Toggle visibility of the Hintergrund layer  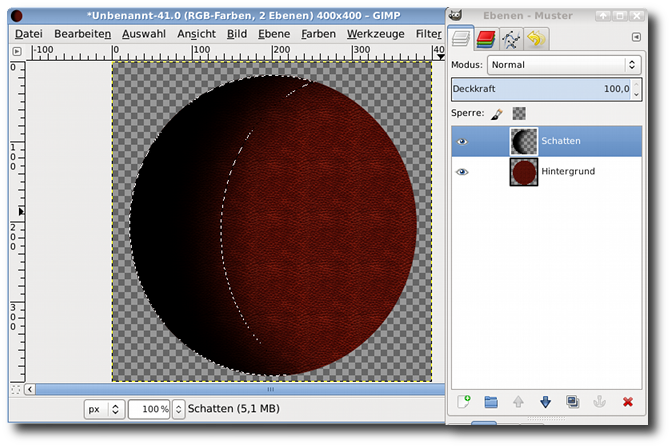tap(462, 172)
